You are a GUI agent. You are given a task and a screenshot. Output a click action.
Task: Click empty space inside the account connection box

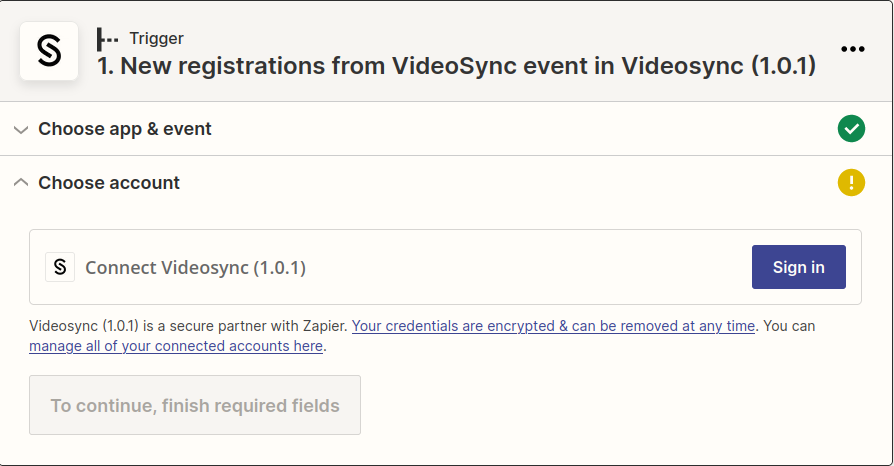coord(520,267)
